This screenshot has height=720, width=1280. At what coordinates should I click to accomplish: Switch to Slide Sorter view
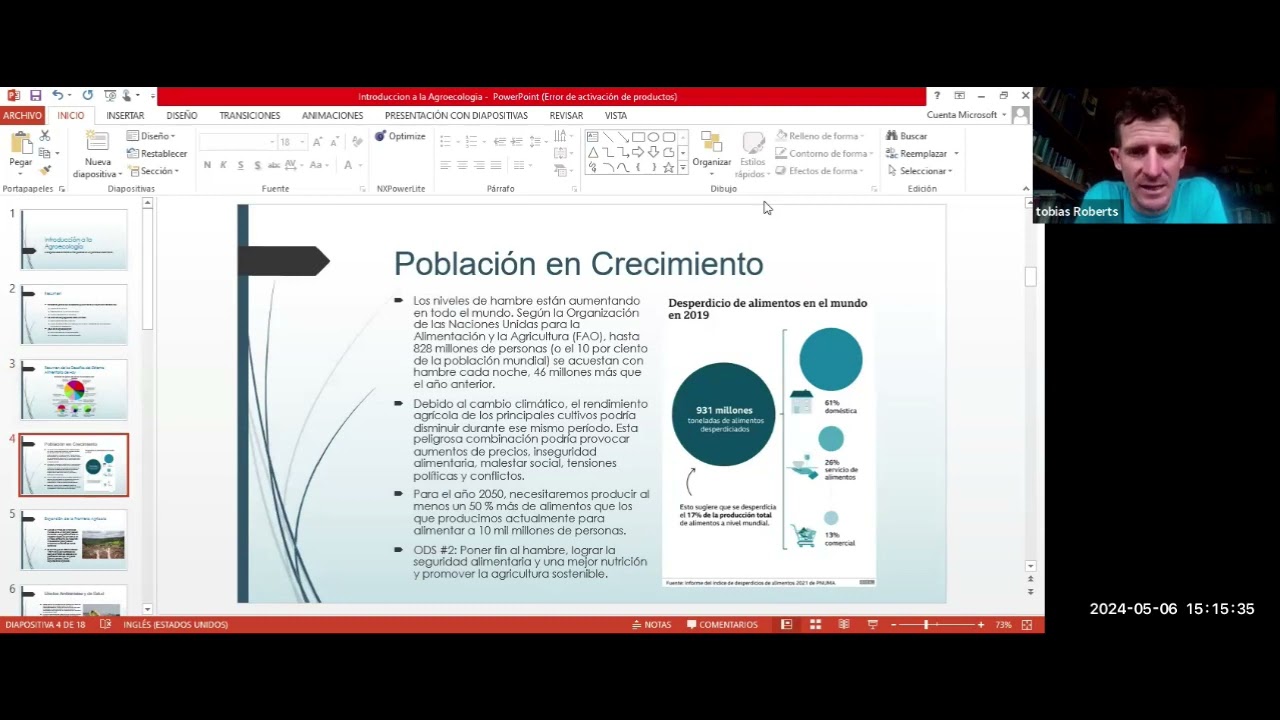point(815,624)
